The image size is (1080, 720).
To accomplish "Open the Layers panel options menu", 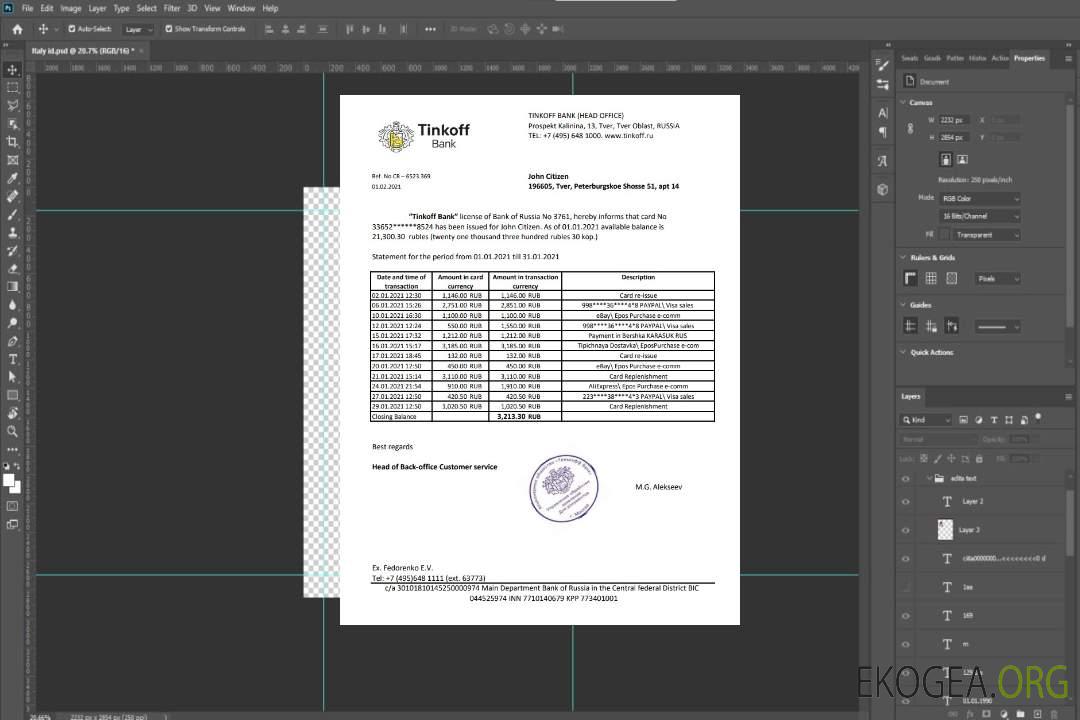I will pos(1068,396).
